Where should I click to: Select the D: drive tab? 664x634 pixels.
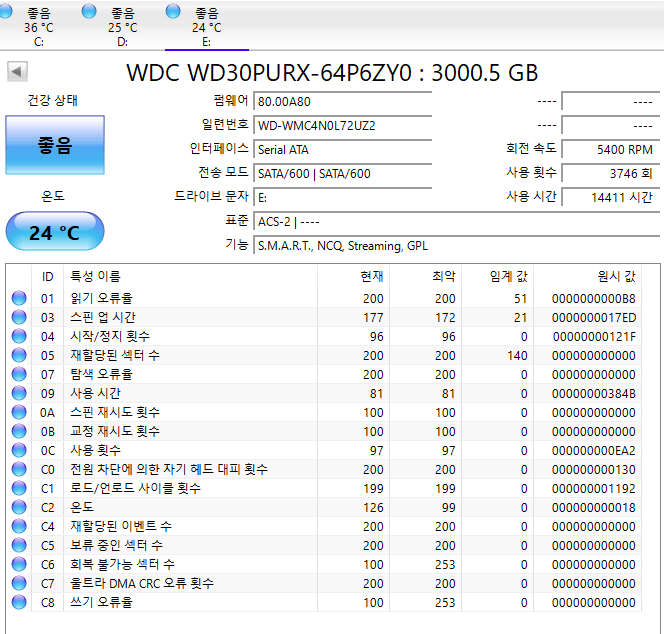(x=122, y=27)
